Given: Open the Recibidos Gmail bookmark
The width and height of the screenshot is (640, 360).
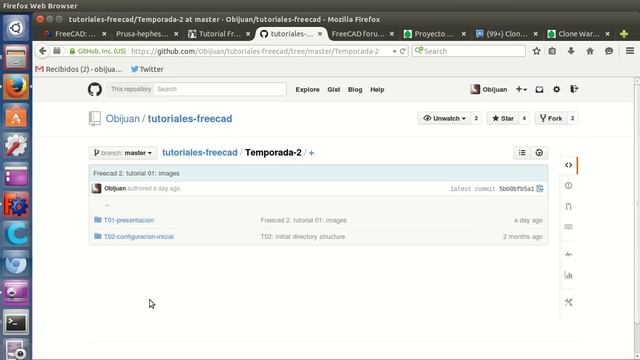Looking at the screenshot, I should pos(79,69).
